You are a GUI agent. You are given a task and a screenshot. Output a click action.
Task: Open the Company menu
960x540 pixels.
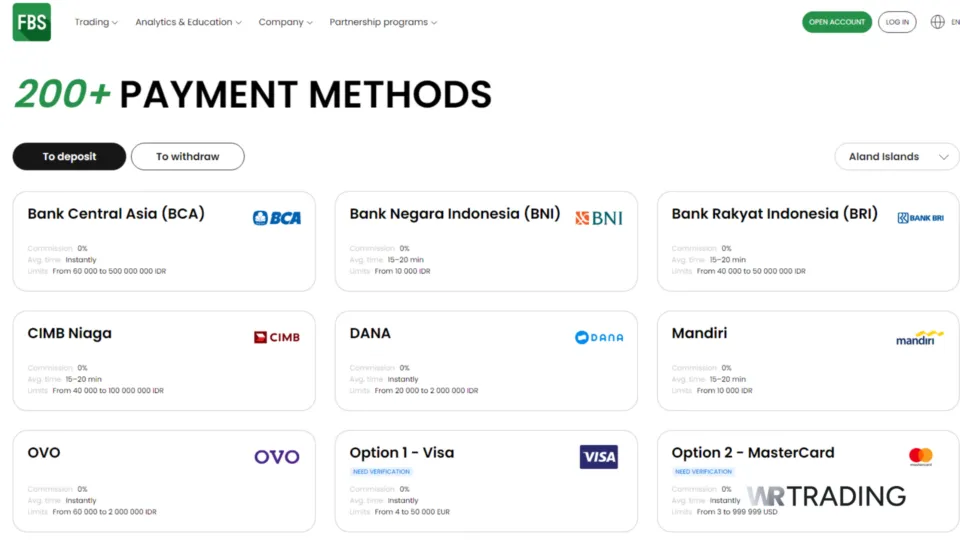tap(285, 22)
